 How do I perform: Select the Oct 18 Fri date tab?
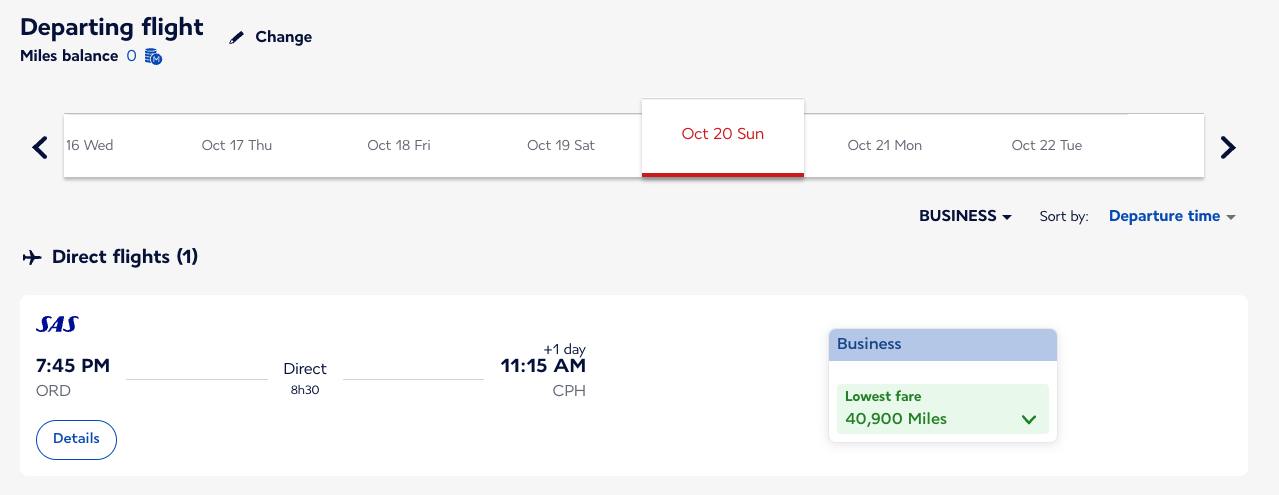(399, 145)
